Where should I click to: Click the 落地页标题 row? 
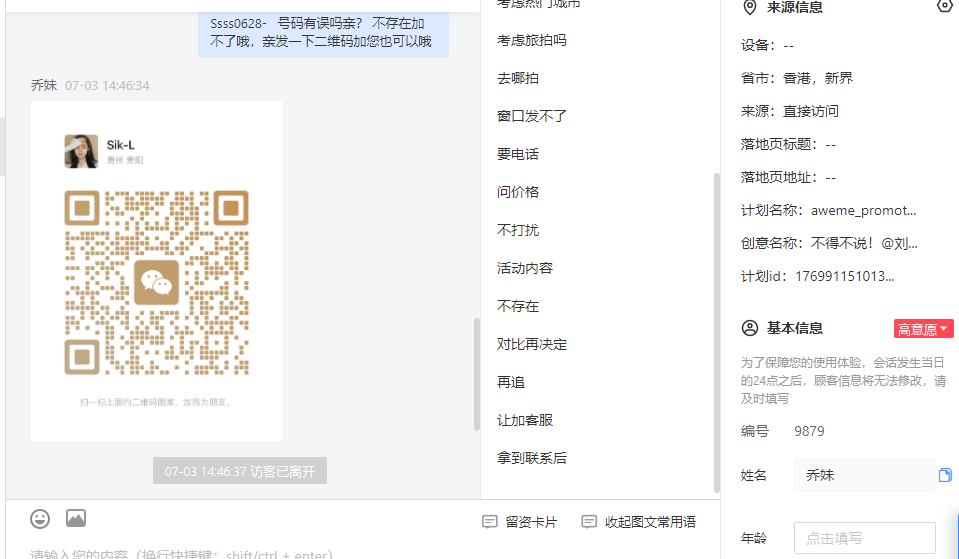click(788, 144)
